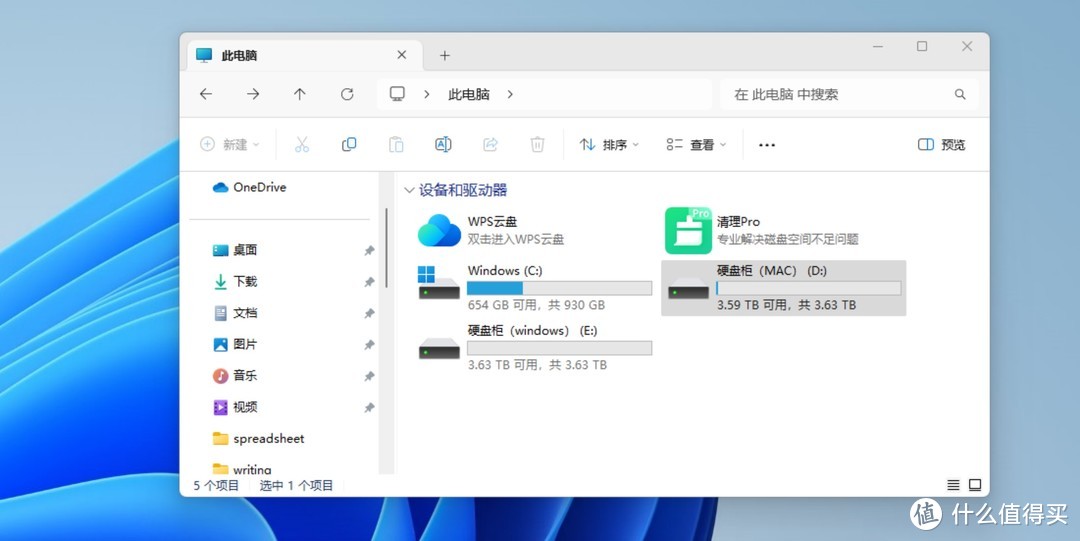Go forward with the right arrow
The image size is (1080, 541).
[x=253, y=94]
